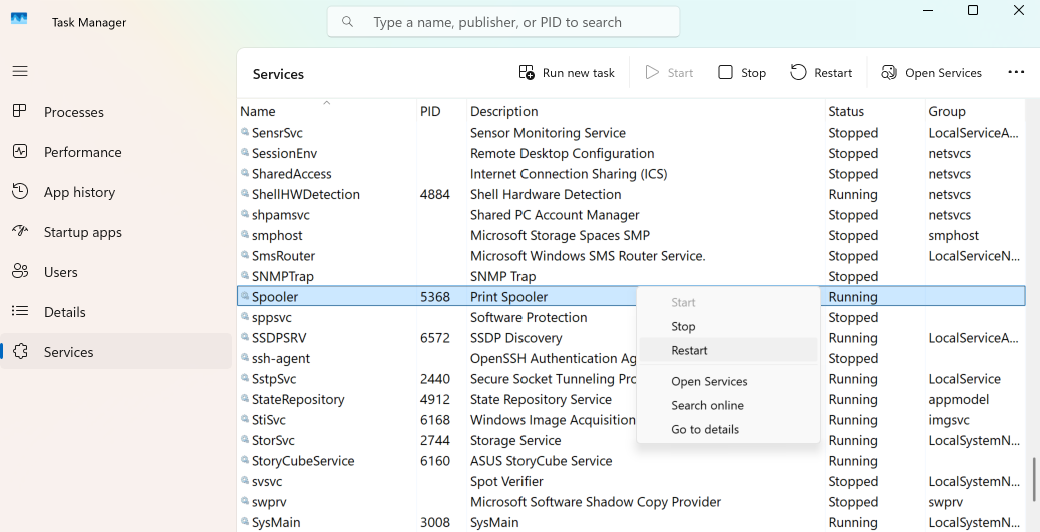
Task: Open the Processes page icon
Action: coord(20,112)
